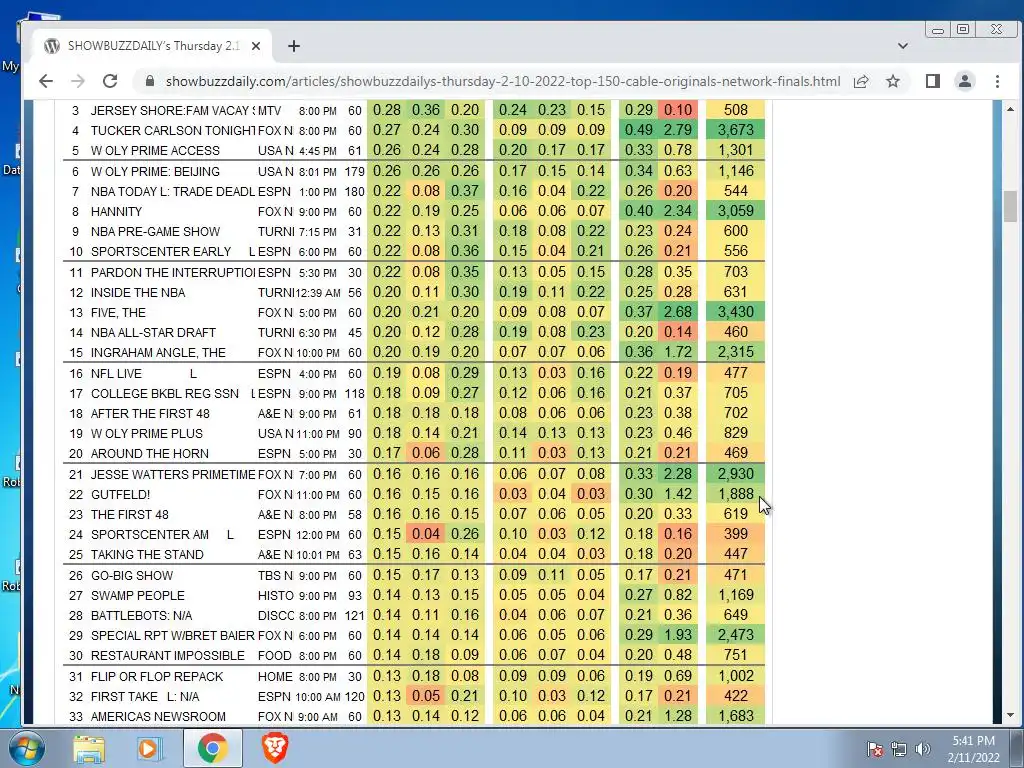This screenshot has width=1024, height=768.
Task: Switch to Chrome in taskbar
Action: (212, 748)
